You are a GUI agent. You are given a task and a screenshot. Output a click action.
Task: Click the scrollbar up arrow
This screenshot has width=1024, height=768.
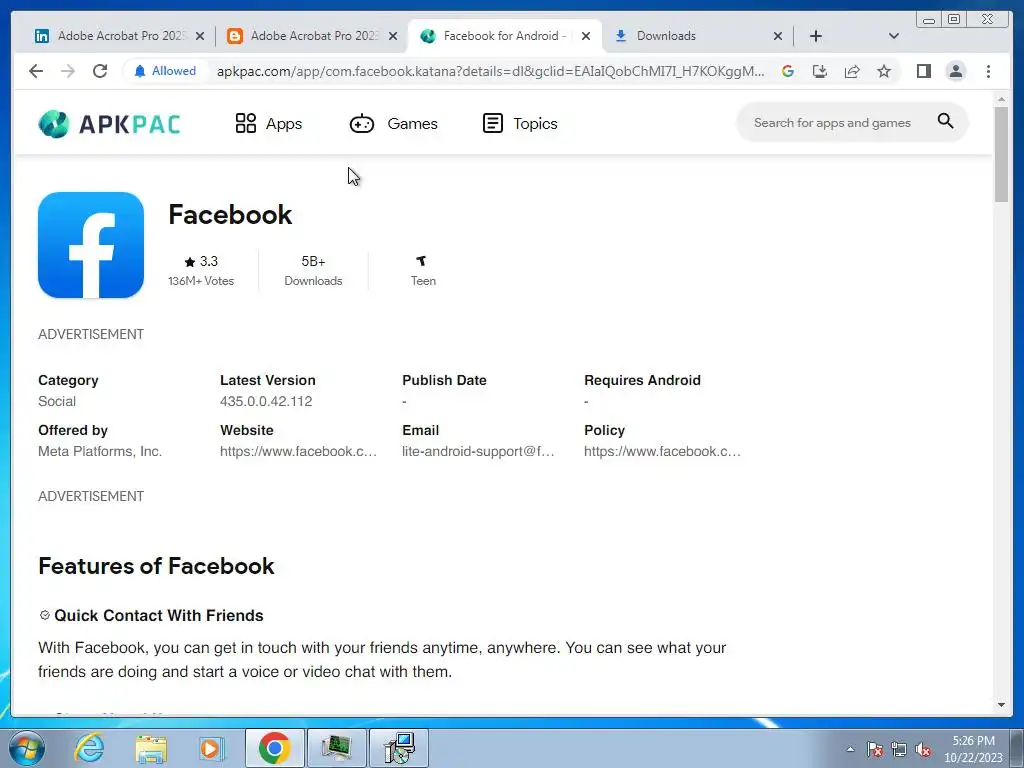(1001, 99)
